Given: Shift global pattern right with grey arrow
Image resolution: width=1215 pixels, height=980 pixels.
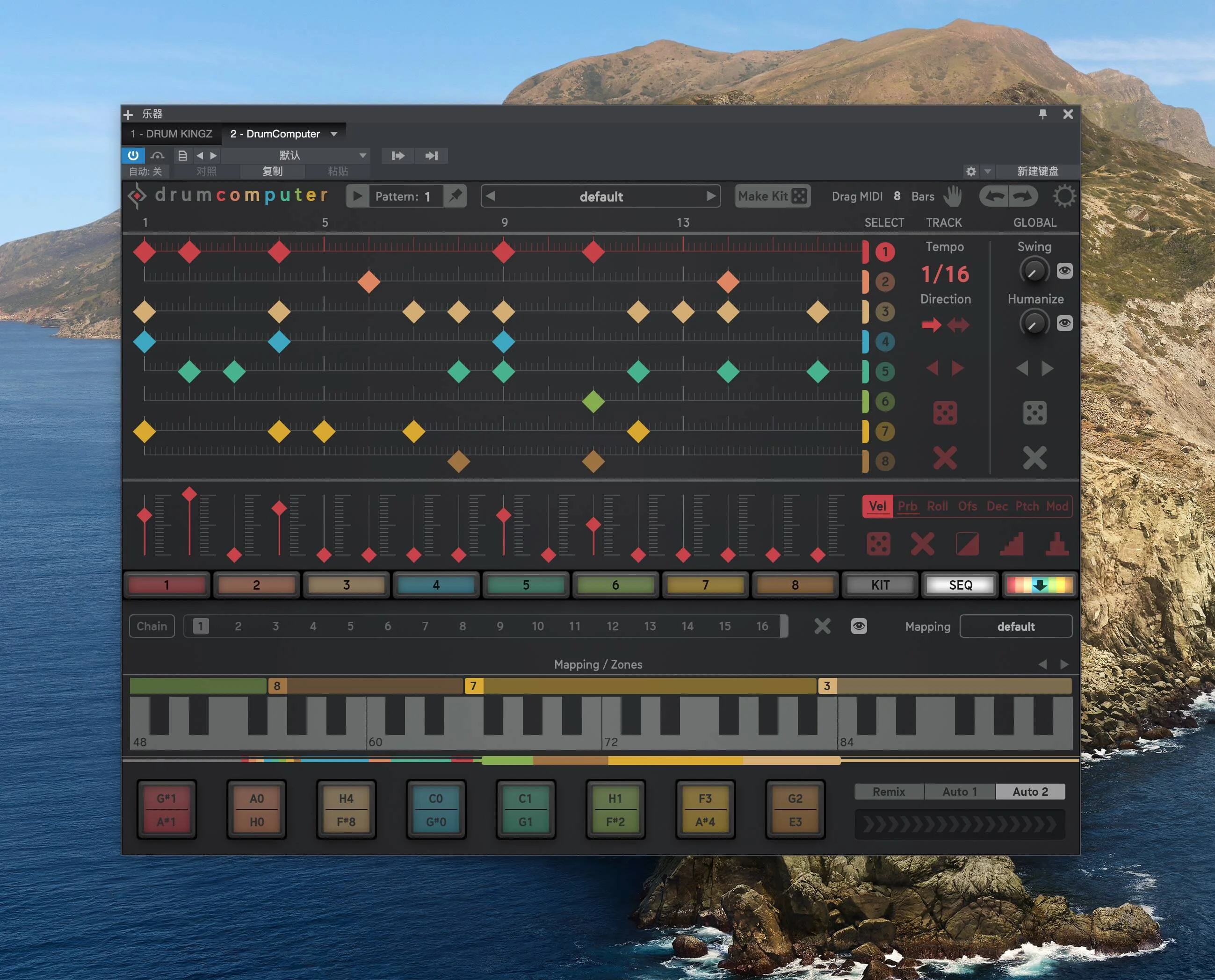Looking at the screenshot, I should pyautogui.click(x=1047, y=368).
